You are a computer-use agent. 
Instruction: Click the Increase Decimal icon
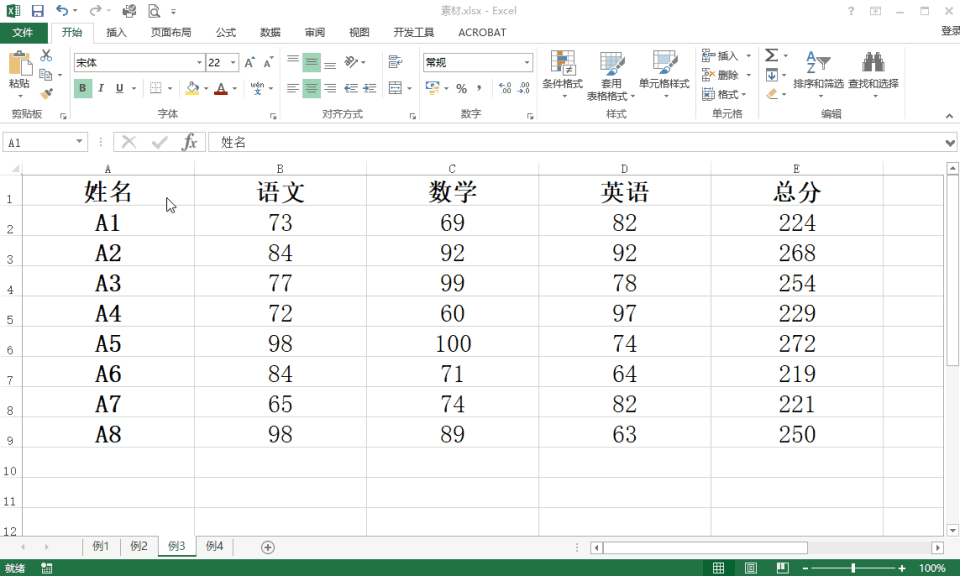click(505, 88)
